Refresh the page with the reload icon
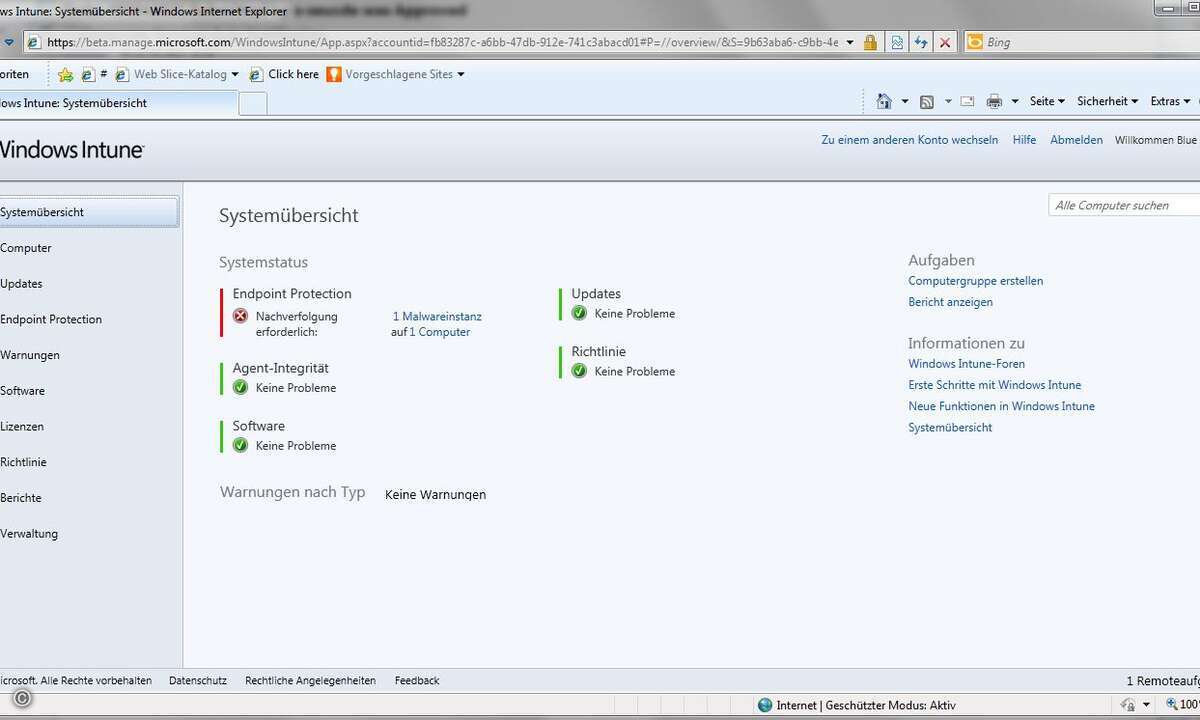The width and height of the screenshot is (1200, 720). click(921, 42)
